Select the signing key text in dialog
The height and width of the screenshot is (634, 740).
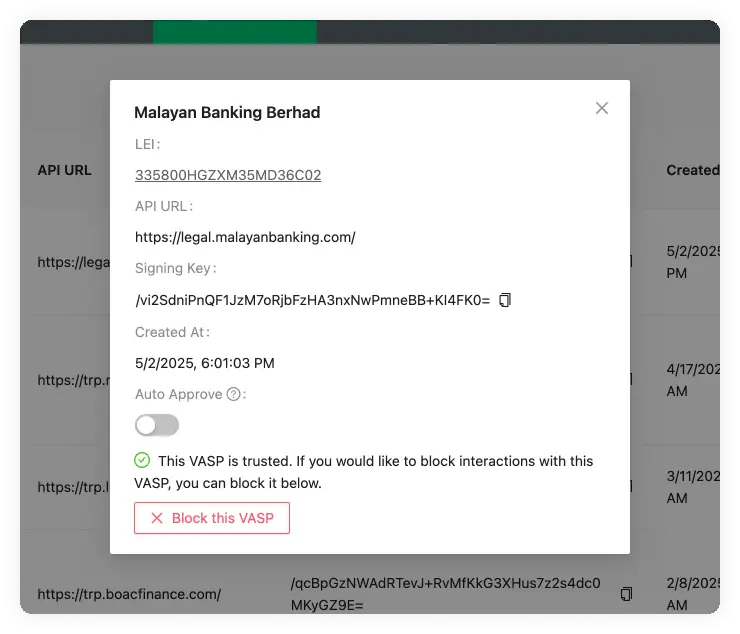pyautogui.click(x=312, y=300)
